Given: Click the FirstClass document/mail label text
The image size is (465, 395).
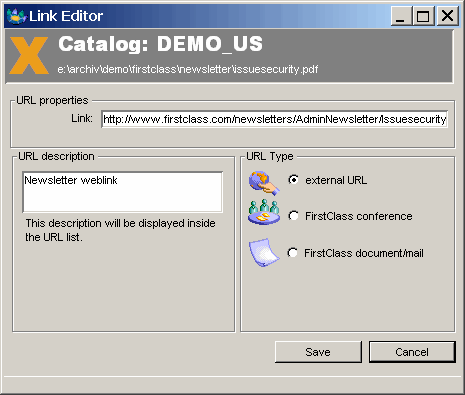Looking at the screenshot, I should pyautogui.click(x=364, y=253).
